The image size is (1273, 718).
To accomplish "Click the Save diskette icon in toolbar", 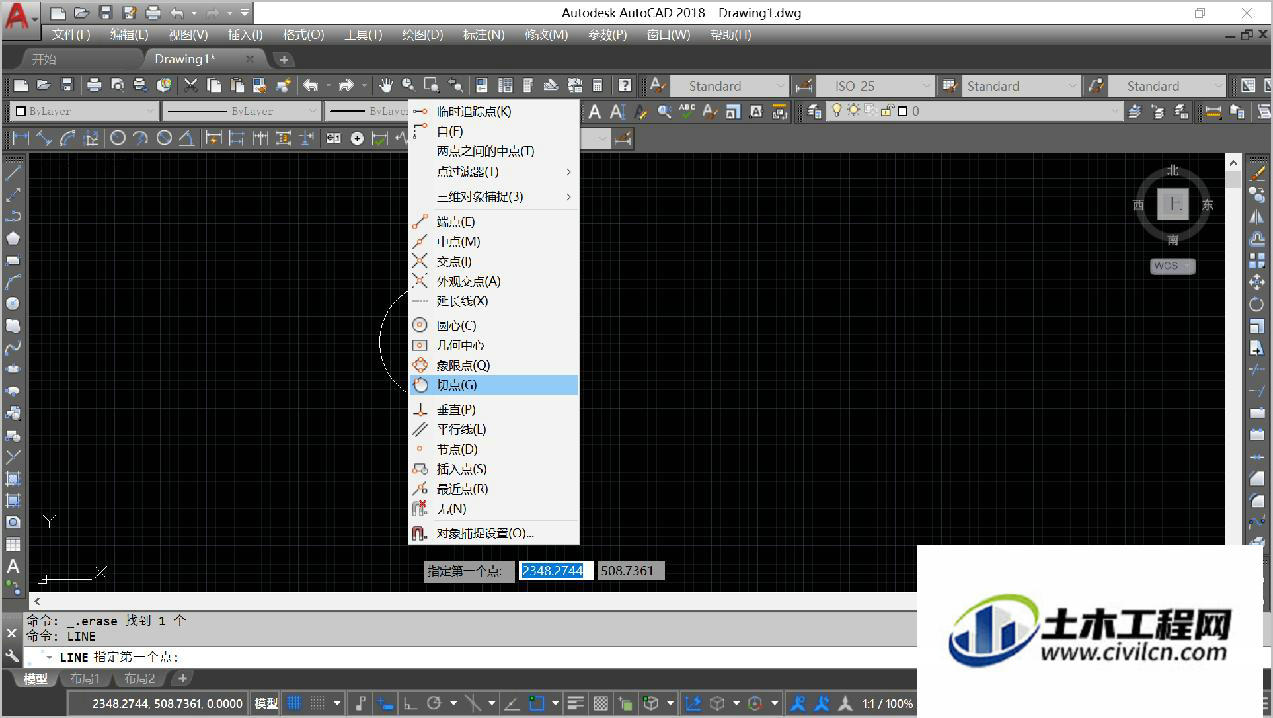I will (68, 86).
